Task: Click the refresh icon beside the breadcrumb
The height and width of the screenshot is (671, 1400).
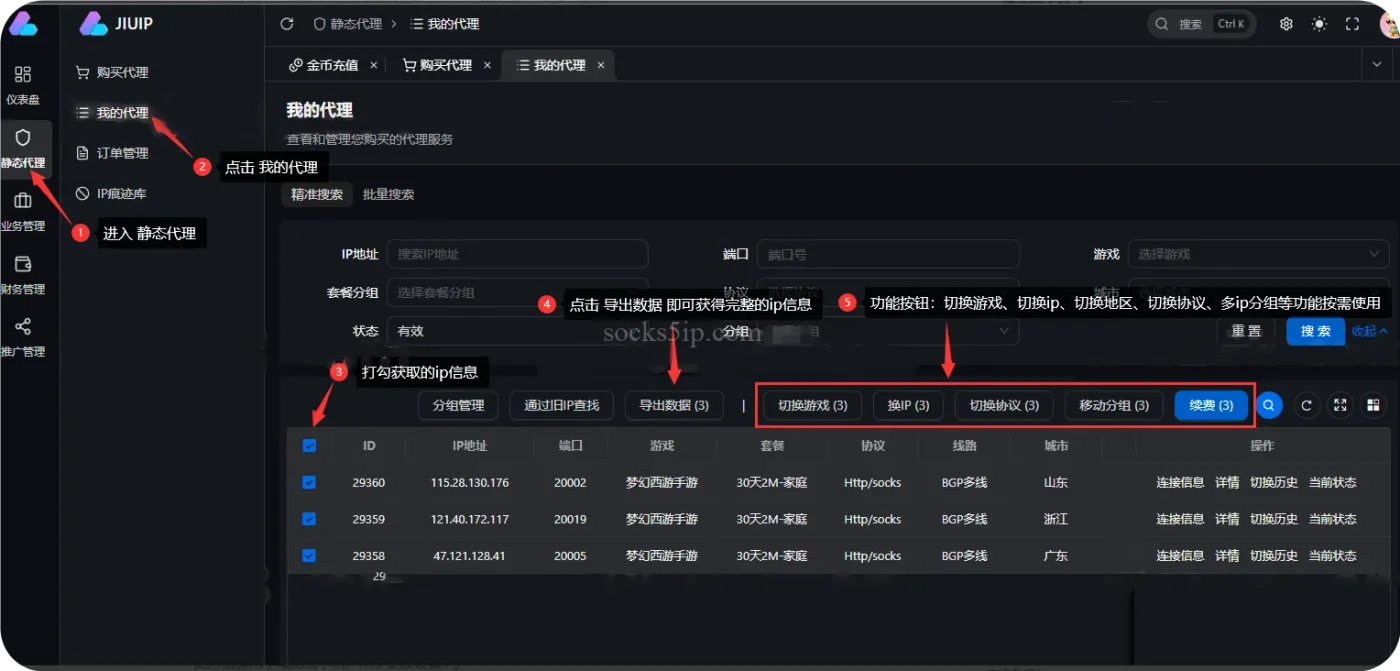Action: coord(287,23)
